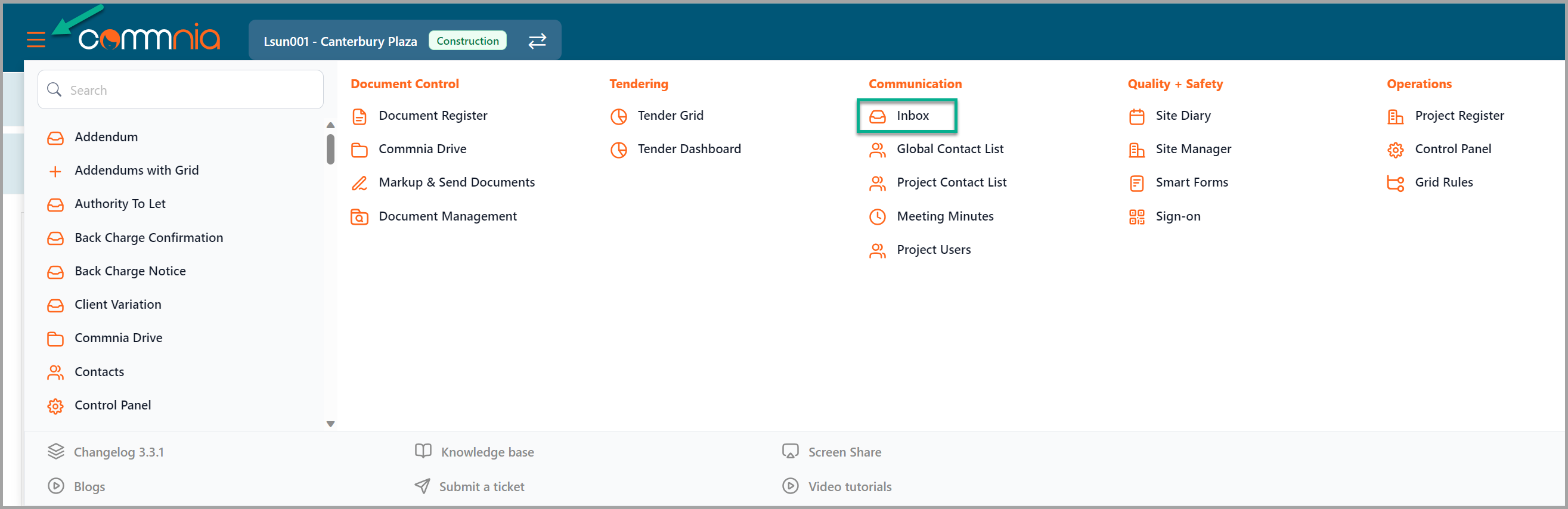
Task: Open Authority To Let from the sidebar
Action: point(120,204)
